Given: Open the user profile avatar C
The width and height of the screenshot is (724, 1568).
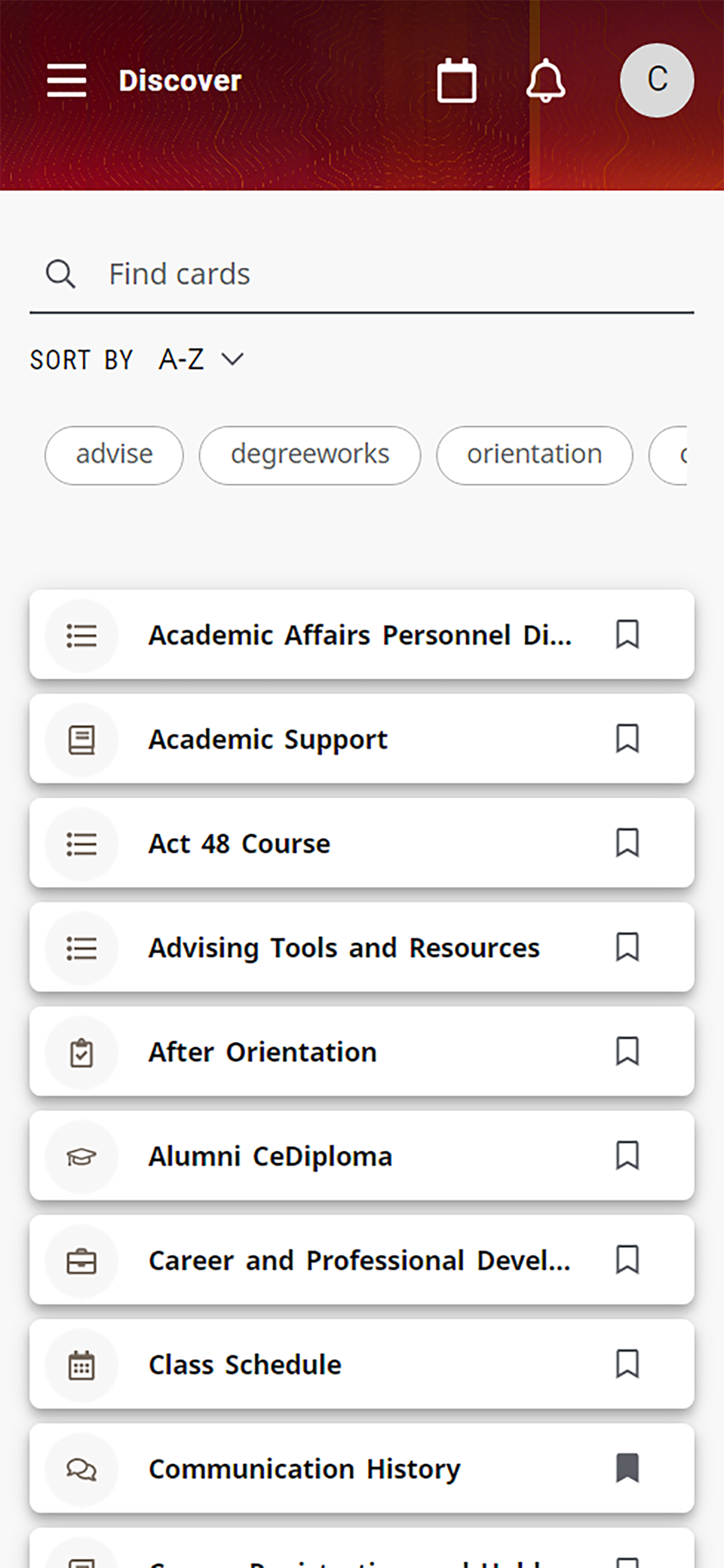Looking at the screenshot, I should pos(656,80).
